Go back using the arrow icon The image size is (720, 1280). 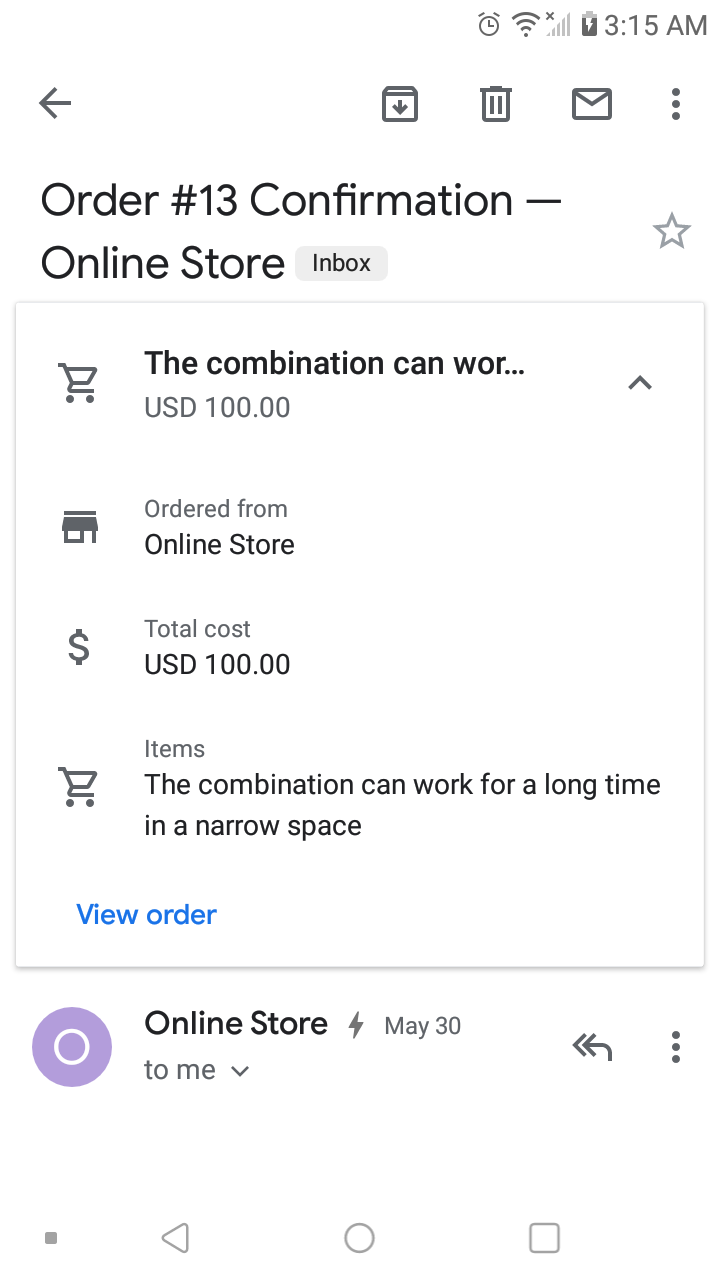click(x=55, y=103)
